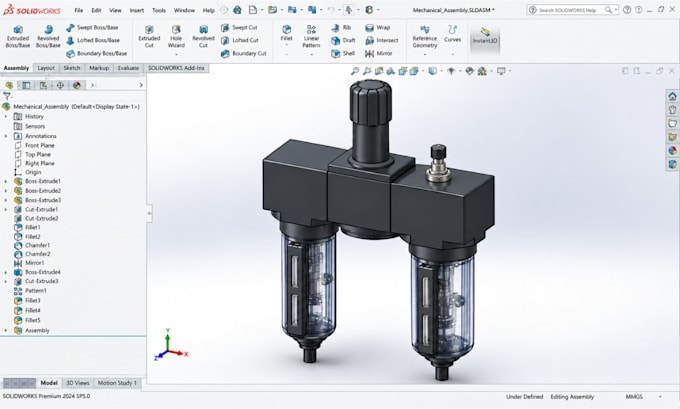Select the Revolved Boss/Base tool
The image size is (680, 409).
pos(48,36)
